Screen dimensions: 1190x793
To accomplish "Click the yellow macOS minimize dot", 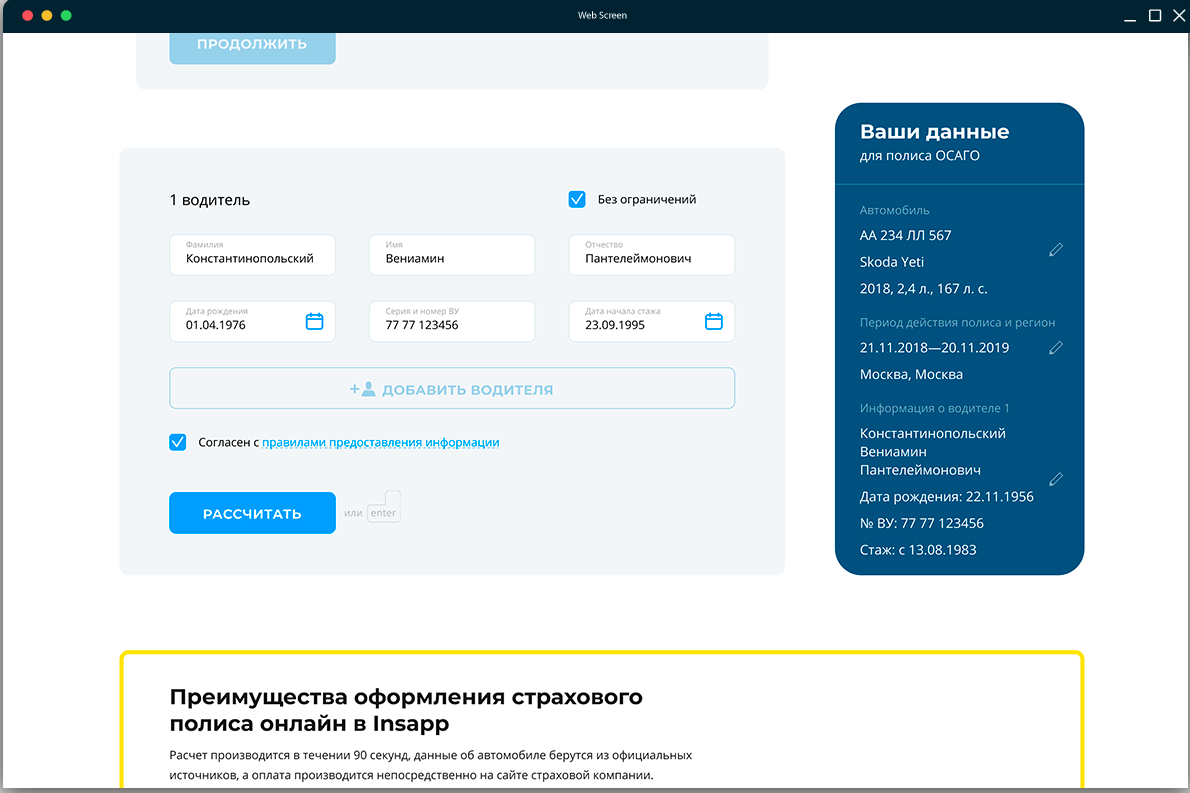I will pyautogui.click(x=47, y=15).
